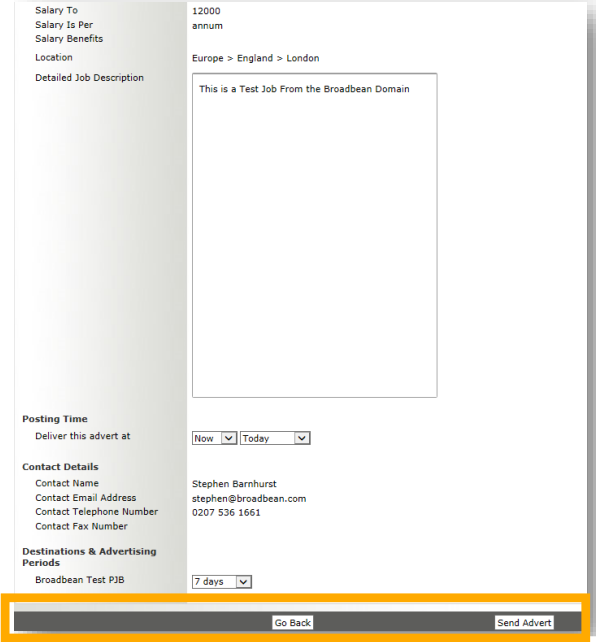This screenshot has width=596, height=642.
Task: Click the Destinations & Advertising Periods heading
Action: pyautogui.click(x=89, y=557)
